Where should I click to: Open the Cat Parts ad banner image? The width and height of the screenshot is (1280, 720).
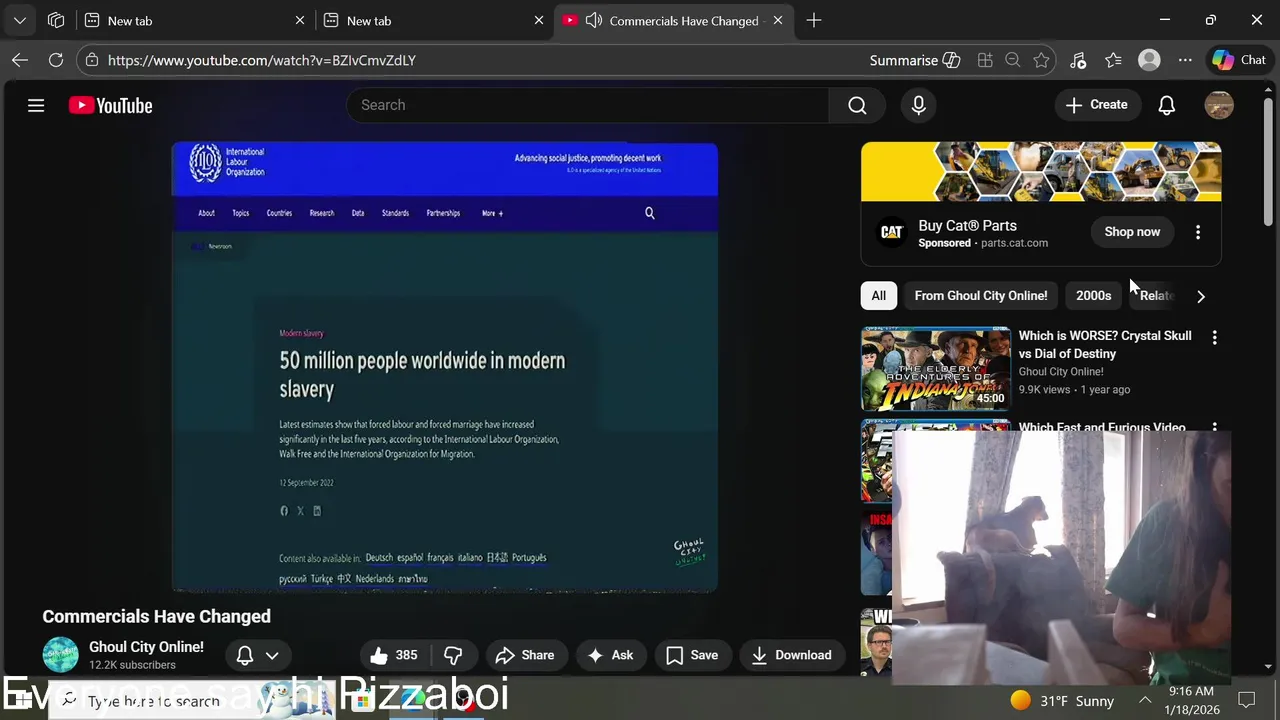click(x=1041, y=172)
